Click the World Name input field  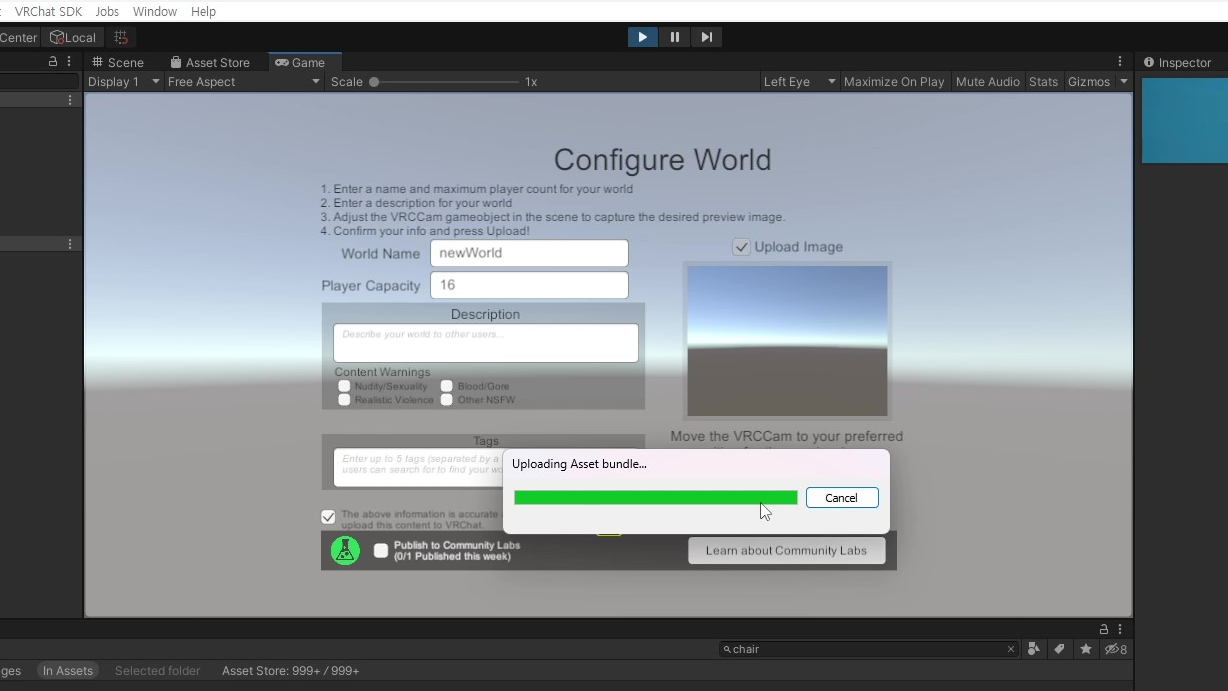click(529, 253)
